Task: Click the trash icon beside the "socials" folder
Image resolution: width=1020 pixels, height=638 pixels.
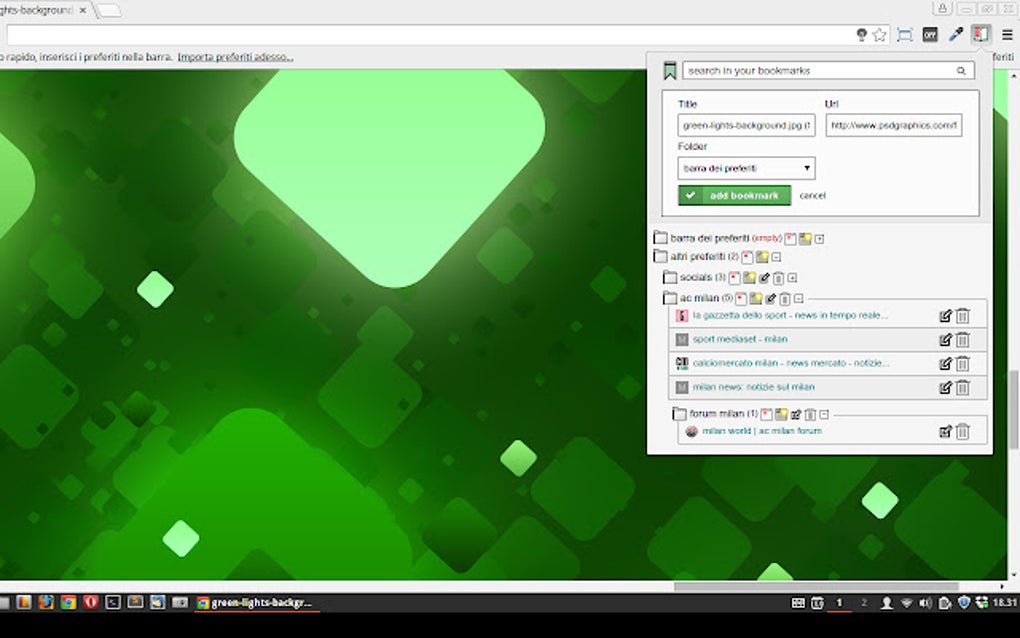Action: pos(777,277)
